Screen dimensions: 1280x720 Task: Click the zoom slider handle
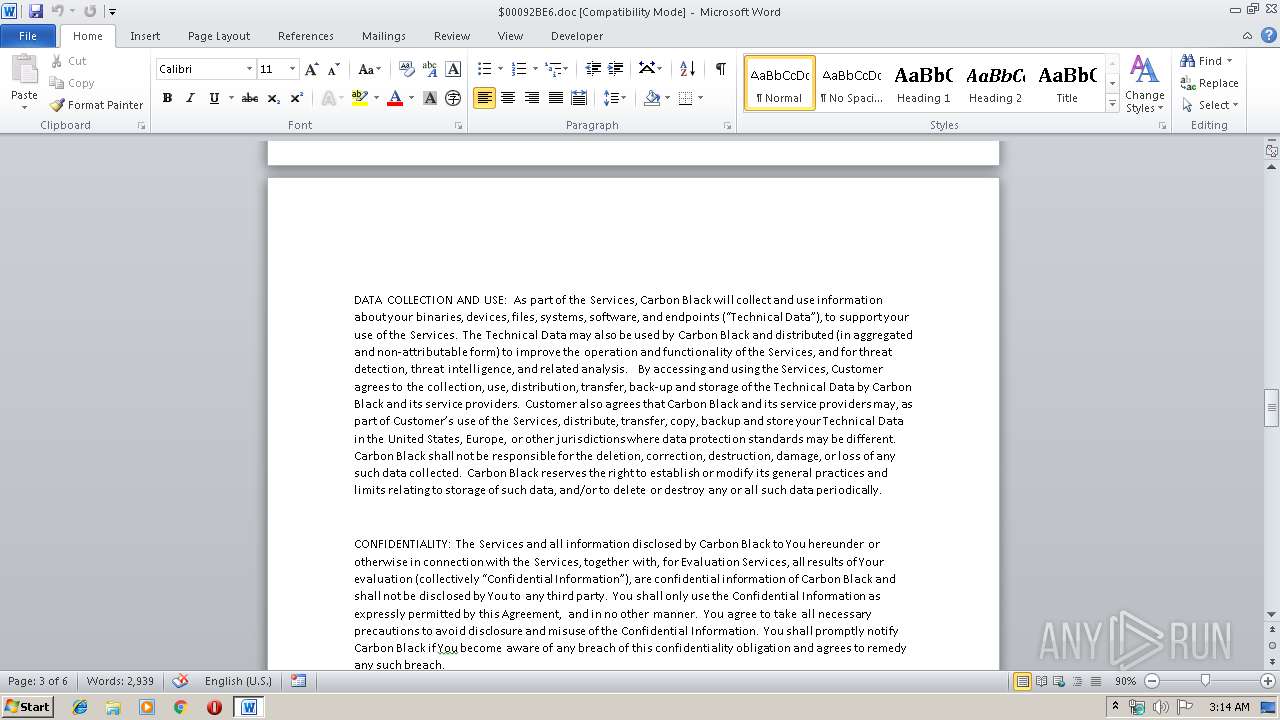[1205, 681]
